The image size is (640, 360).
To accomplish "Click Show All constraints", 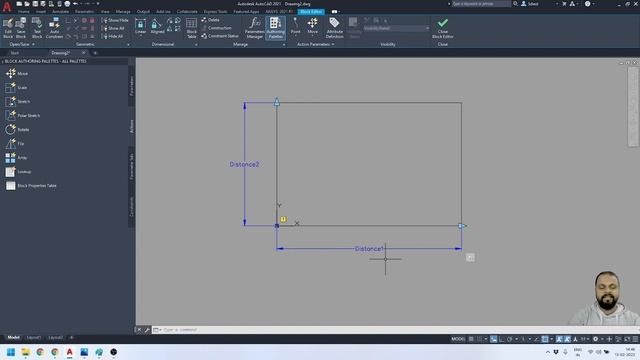I will click(113, 28).
